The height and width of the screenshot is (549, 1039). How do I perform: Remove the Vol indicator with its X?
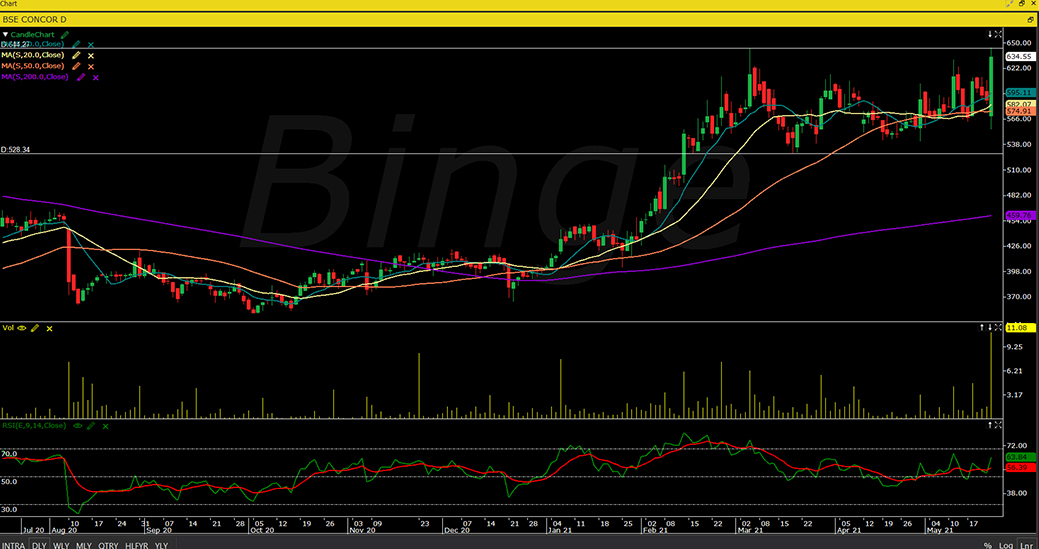[x=49, y=328]
